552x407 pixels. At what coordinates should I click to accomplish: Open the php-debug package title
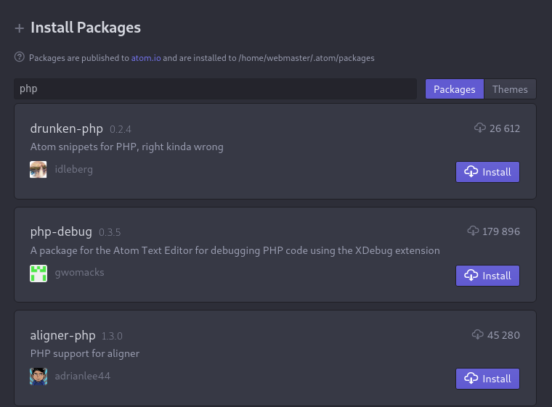point(61,232)
